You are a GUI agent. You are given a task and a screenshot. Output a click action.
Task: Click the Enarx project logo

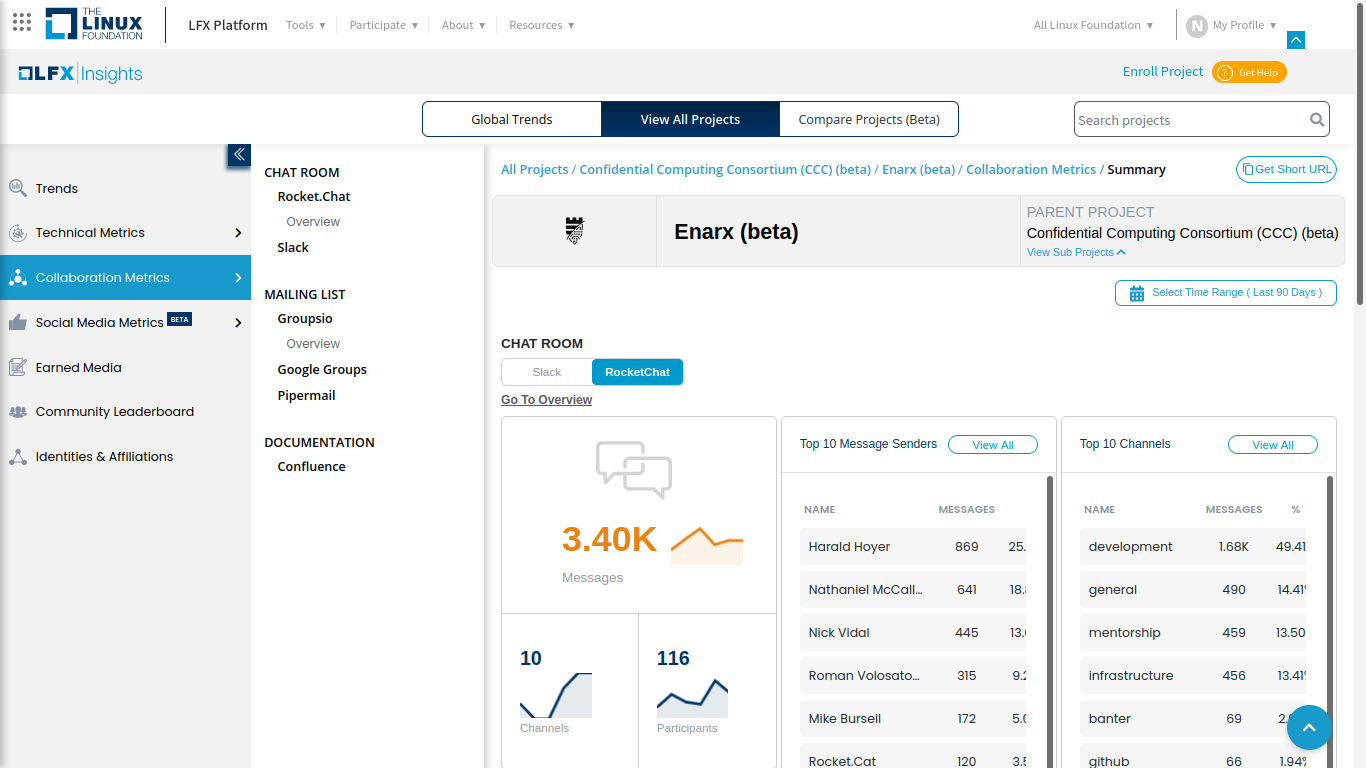click(574, 231)
